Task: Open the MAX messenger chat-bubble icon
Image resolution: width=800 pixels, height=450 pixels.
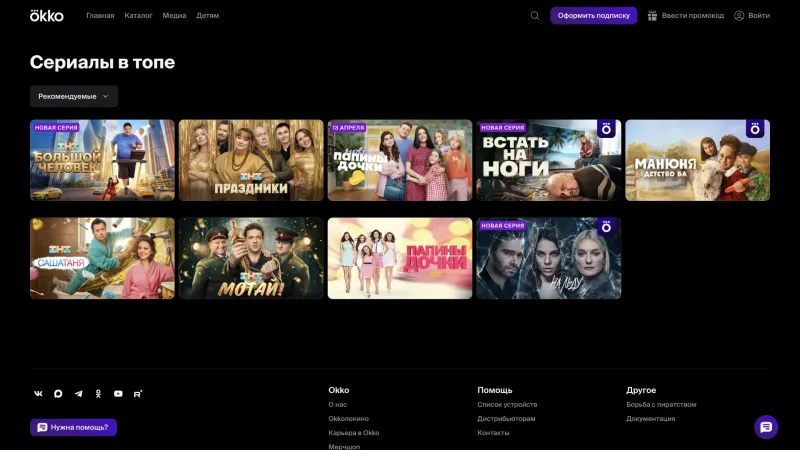Action: 58,394
